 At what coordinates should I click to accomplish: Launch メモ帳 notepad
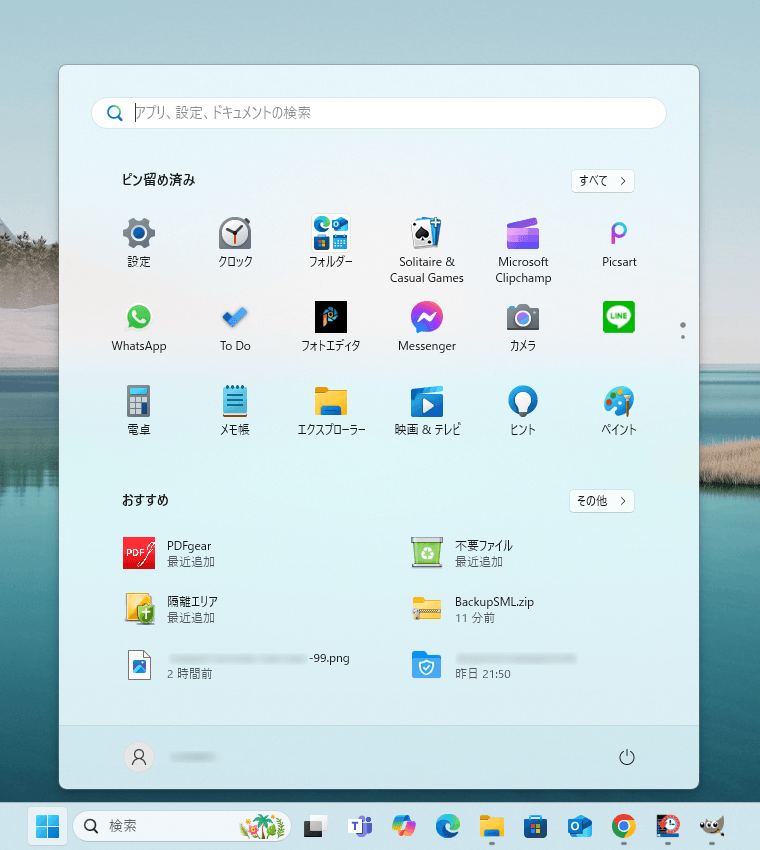click(235, 410)
